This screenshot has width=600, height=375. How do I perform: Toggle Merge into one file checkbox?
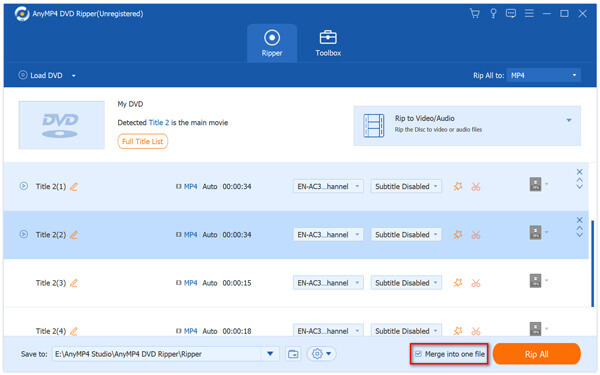(x=419, y=354)
